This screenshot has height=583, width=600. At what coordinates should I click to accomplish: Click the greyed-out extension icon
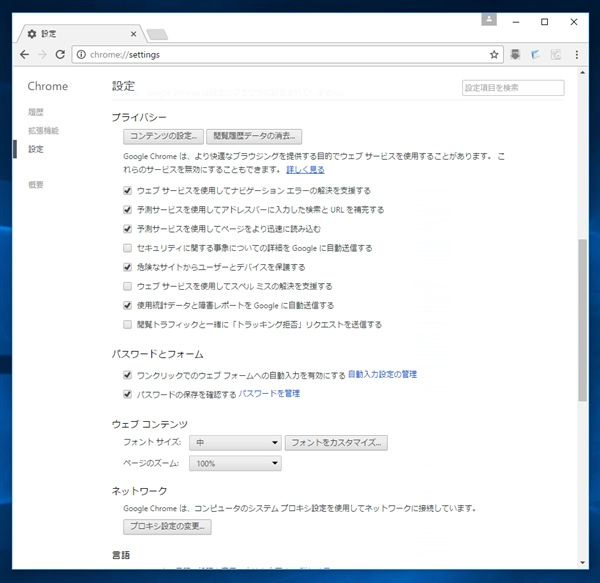coord(556,55)
